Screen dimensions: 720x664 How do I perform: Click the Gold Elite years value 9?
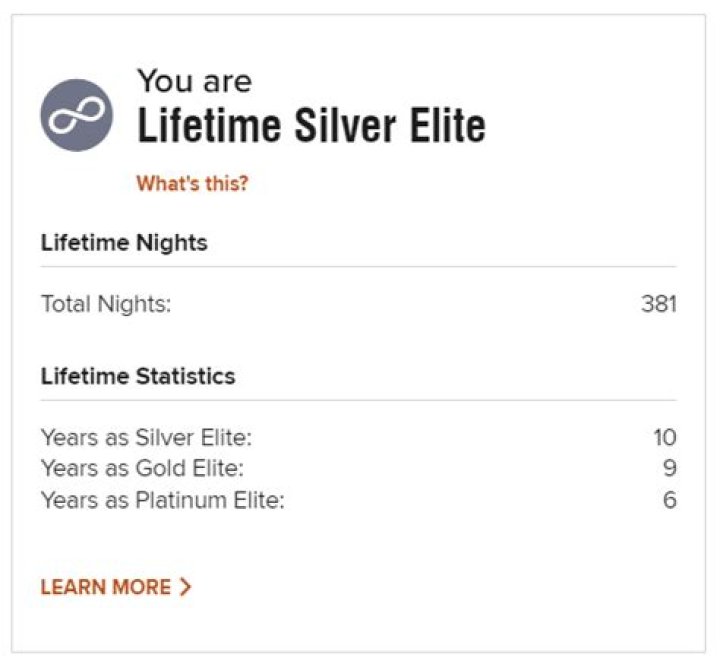click(669, 468)
